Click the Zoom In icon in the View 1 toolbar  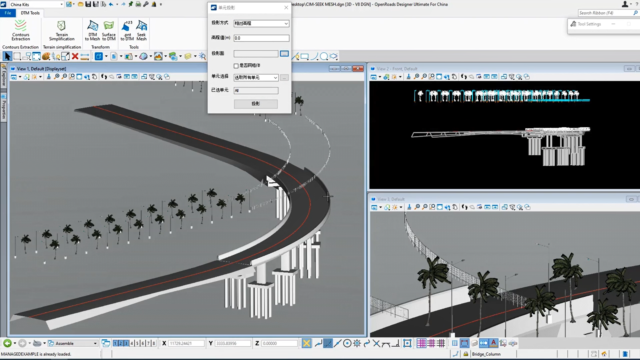57,77
